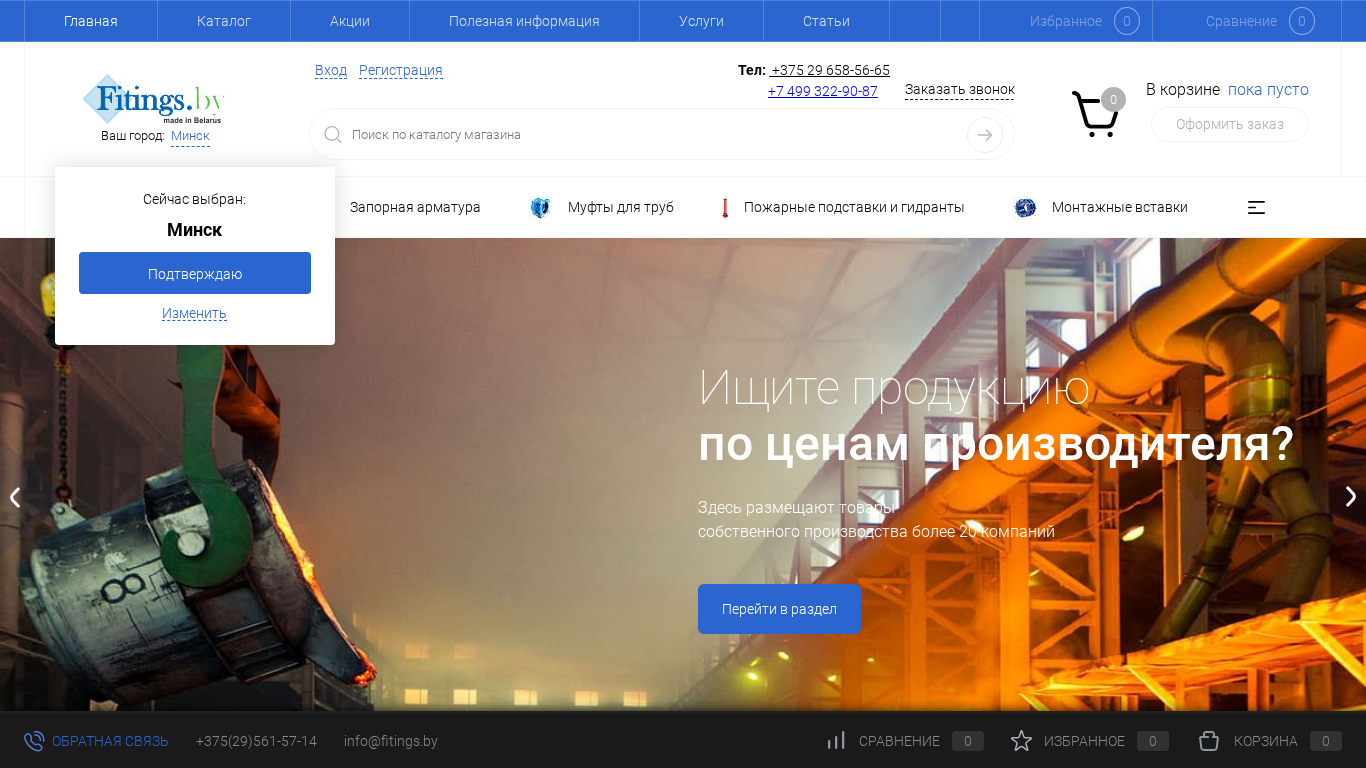1366x768 pixels.
Task: Click the Вход login link
Action: (x=331, y=71)
